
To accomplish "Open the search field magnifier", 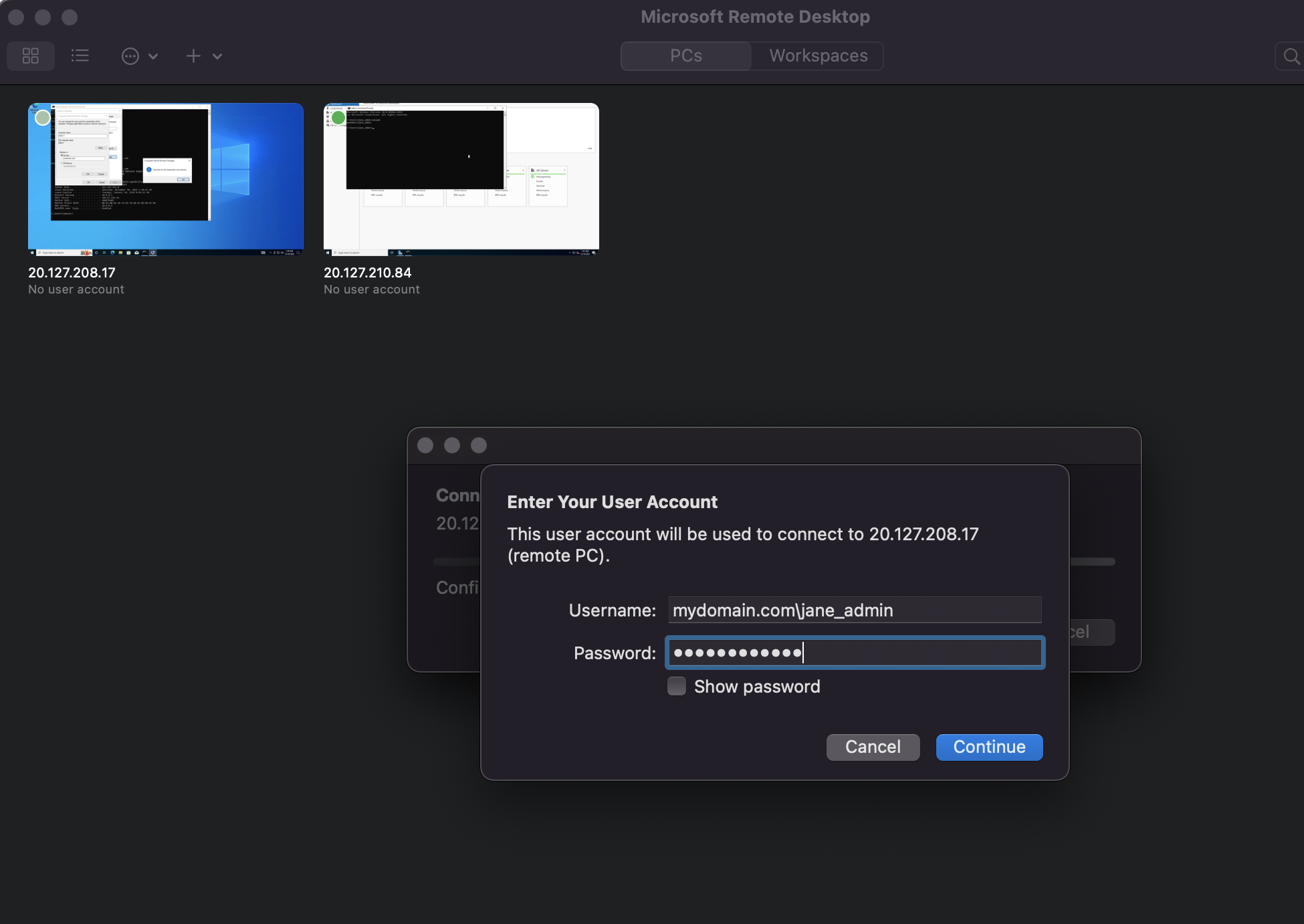I will pyautogui.click(x=1291, y=56).
